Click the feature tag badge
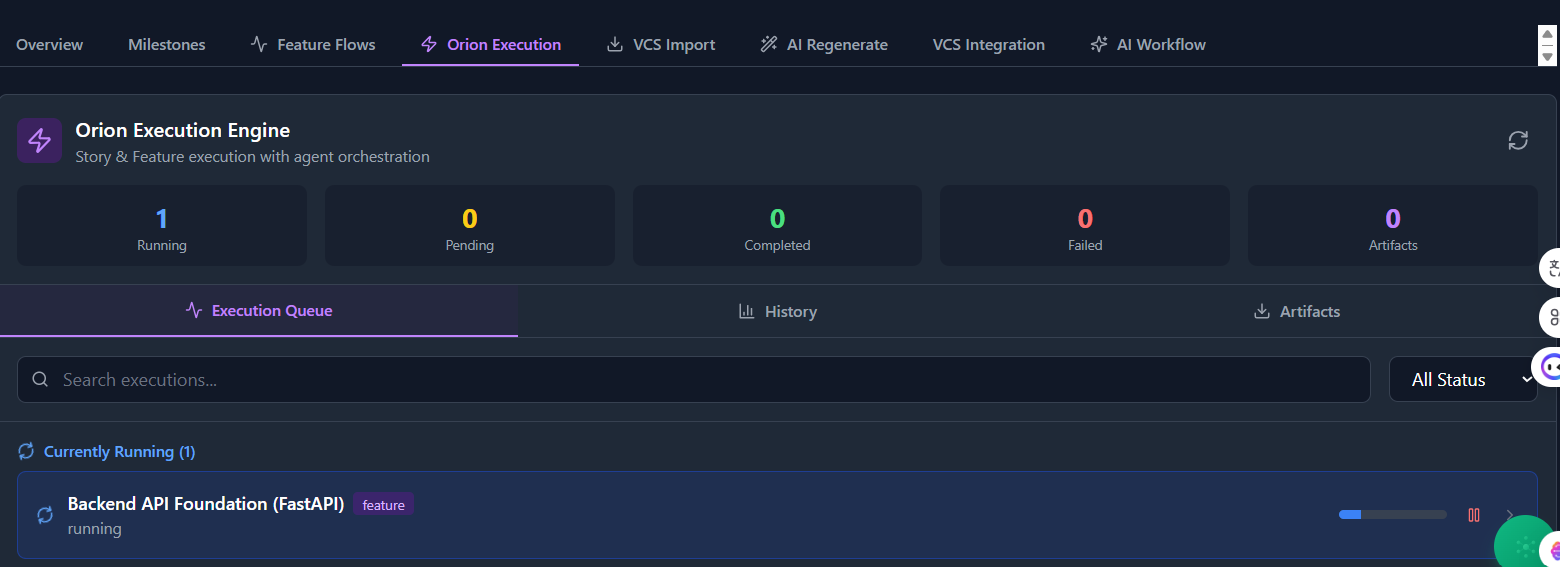The image size is (1560, 567). [x=383, y=505]
